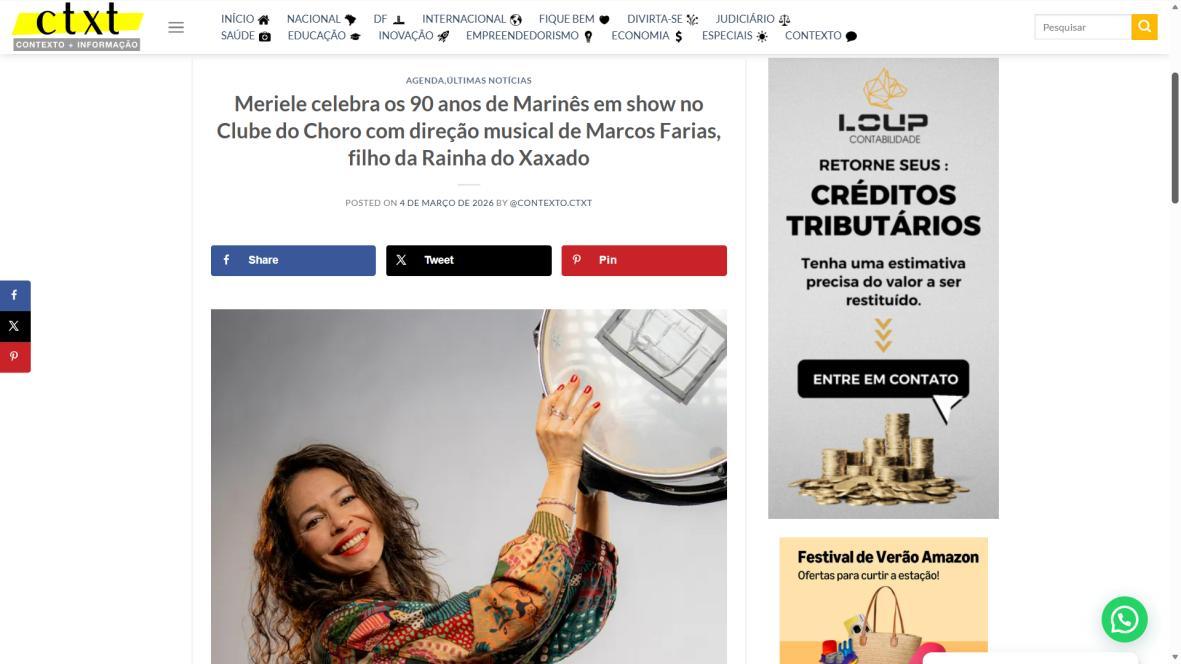The image size is (1181, 664).
Task: Click the Pesquisar search field
Action: click(x=1083, y=27)
